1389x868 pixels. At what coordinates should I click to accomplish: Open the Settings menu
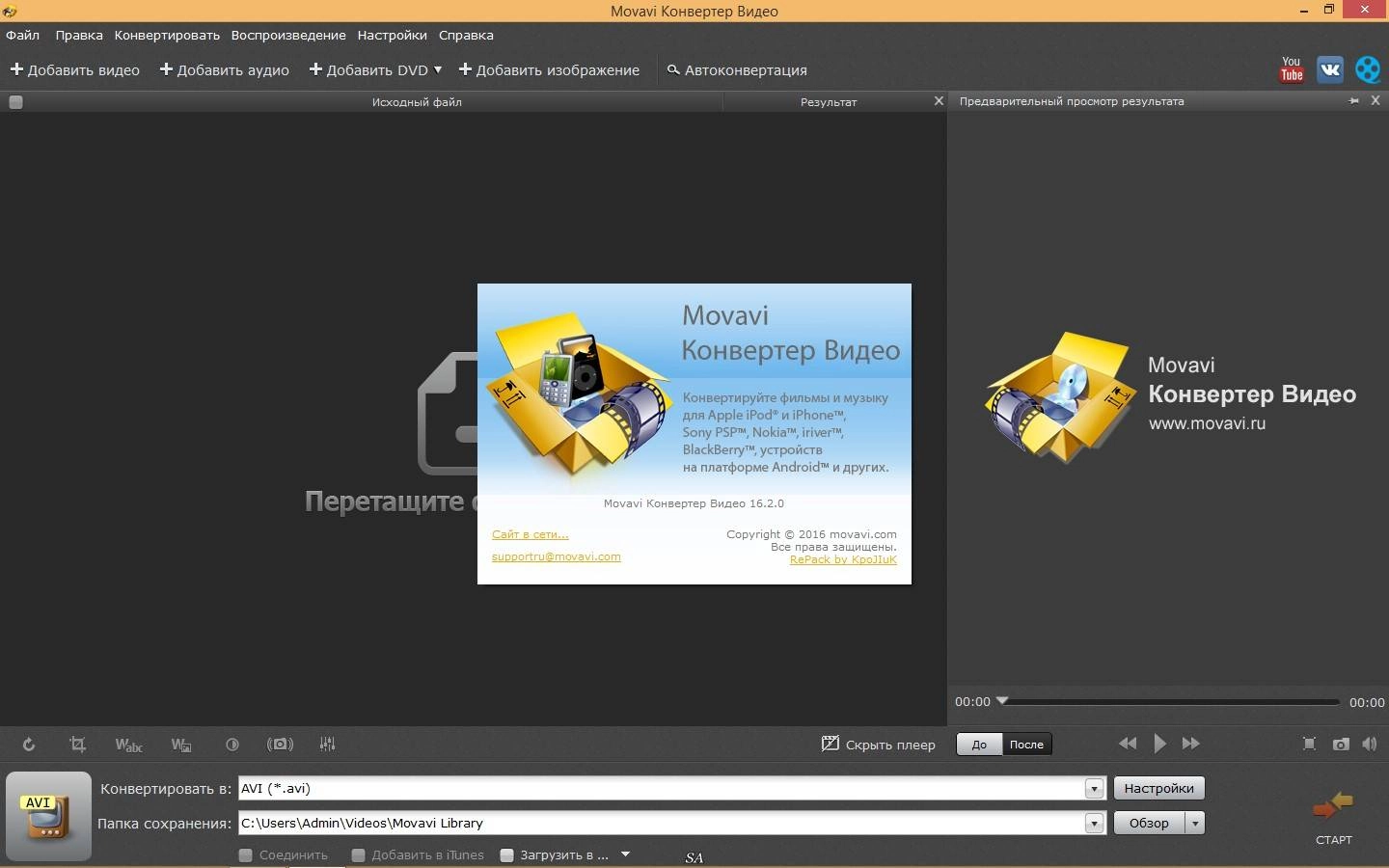[392, 35]
